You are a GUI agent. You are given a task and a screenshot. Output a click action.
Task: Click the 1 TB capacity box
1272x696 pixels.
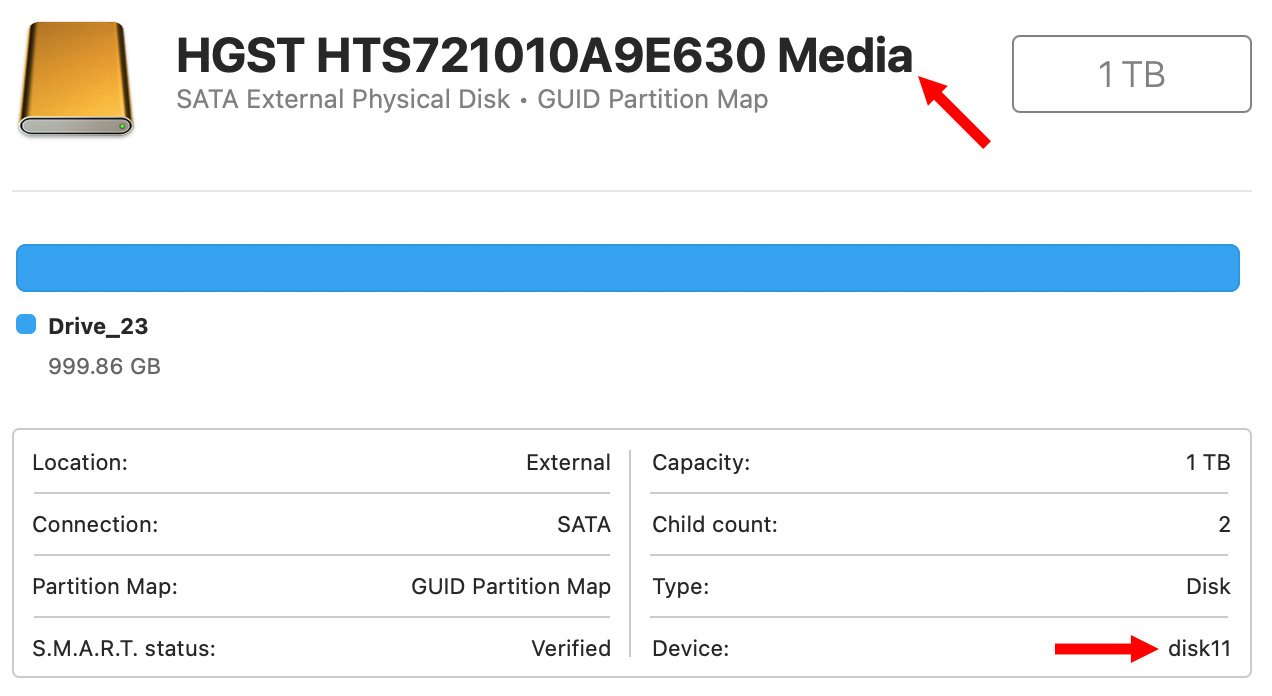1132,74
